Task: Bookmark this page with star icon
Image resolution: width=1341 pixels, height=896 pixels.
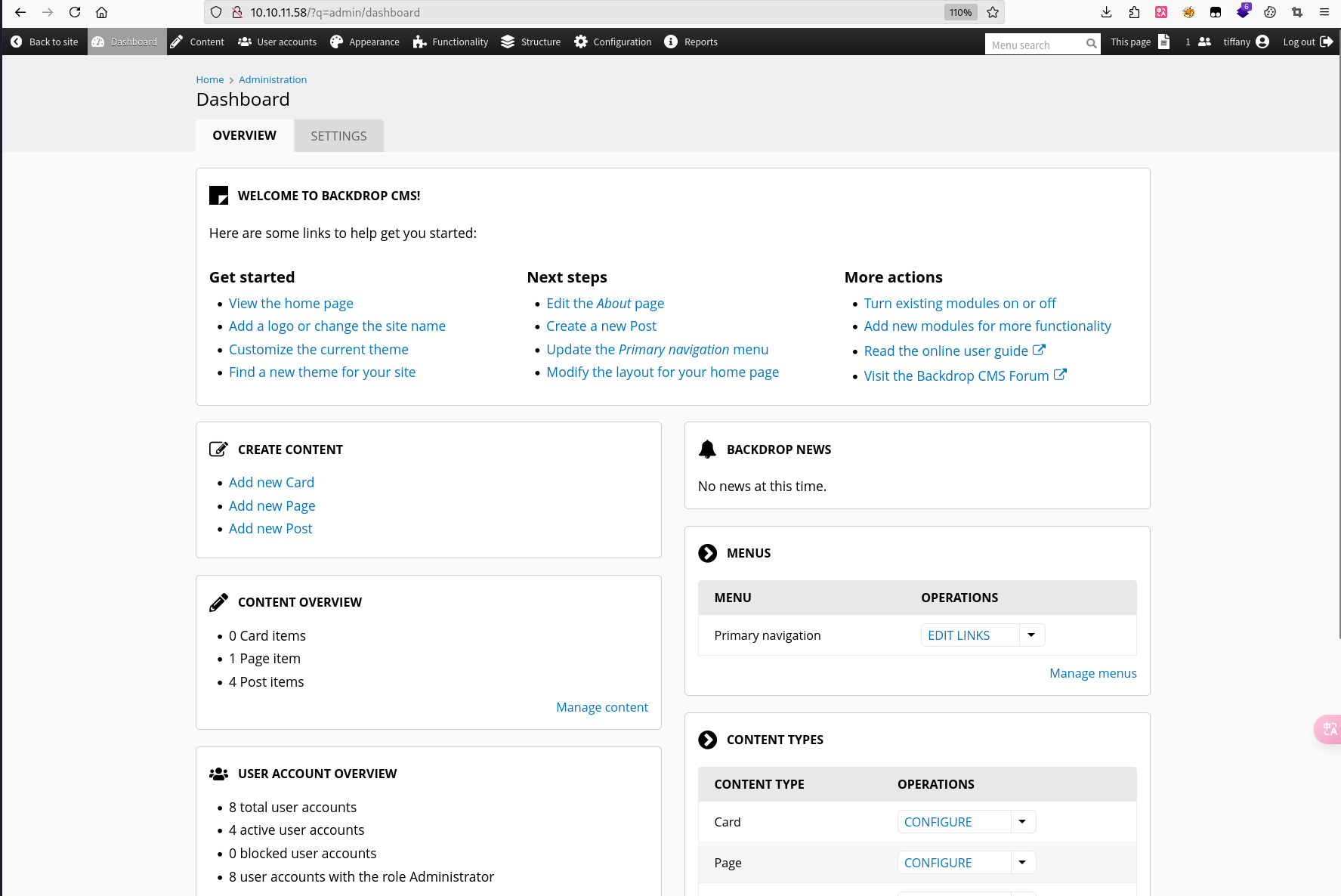Action: coord(993,12)
